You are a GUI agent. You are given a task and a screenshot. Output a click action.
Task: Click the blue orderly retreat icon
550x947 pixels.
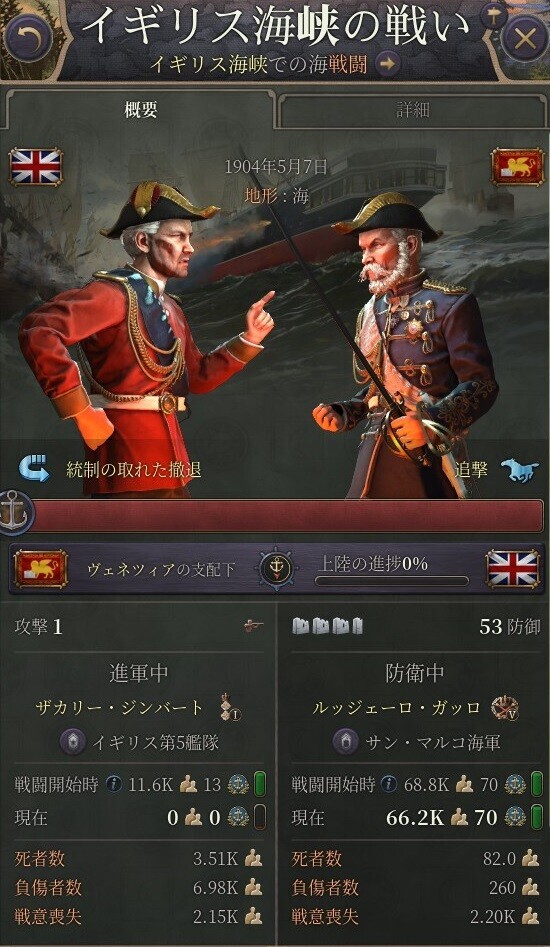(33, 469)
